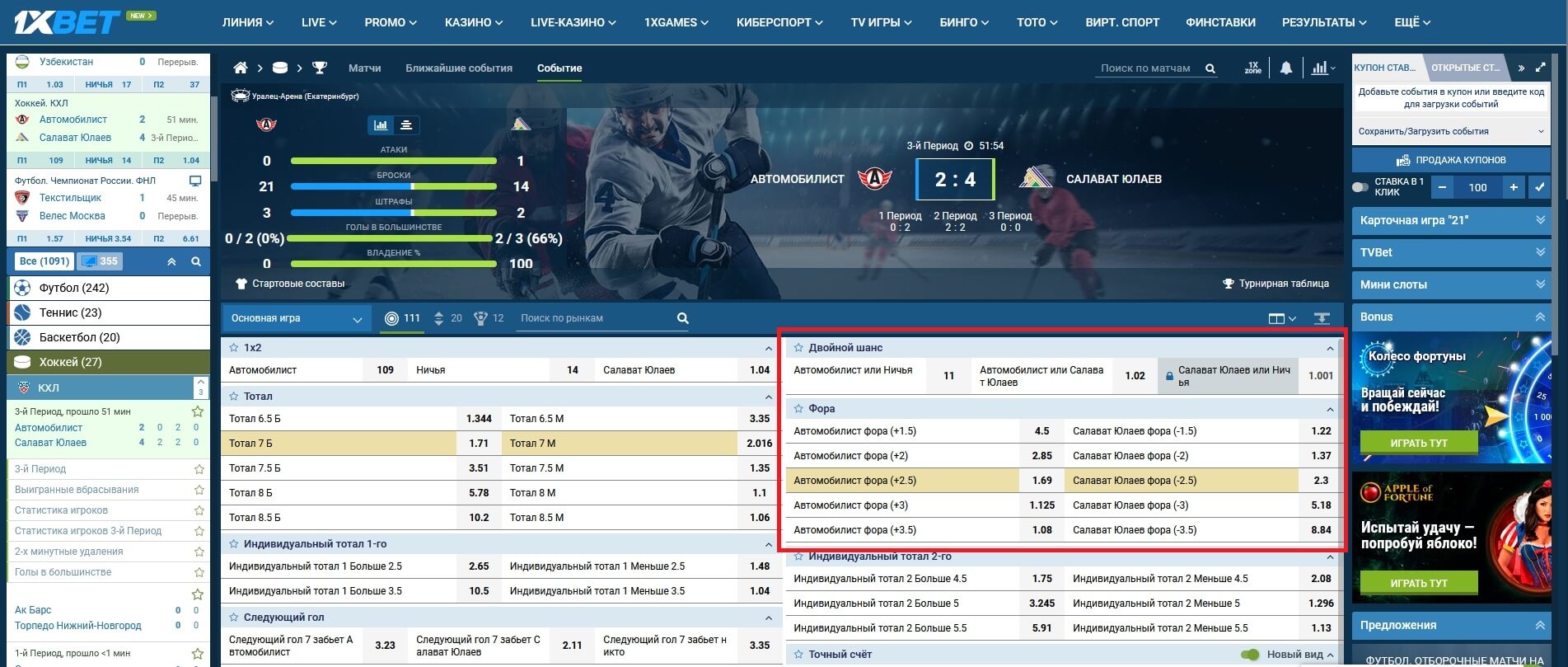1568x667 pixels.
Task: Toggle the Ставка в 1 клик switch
Action: [x=1360, y=187]
